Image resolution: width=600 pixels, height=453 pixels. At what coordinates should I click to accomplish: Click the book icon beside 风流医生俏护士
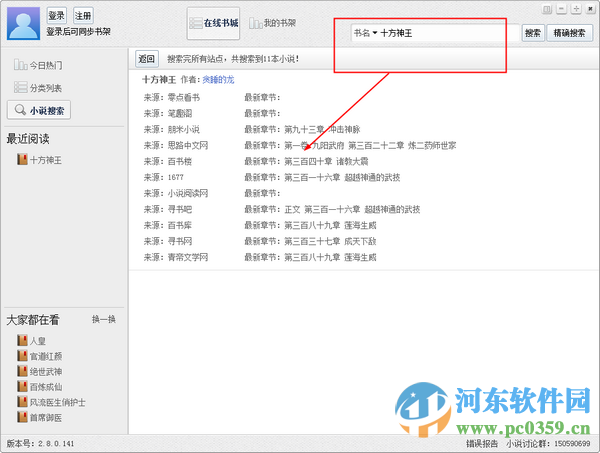pos(22,402)
